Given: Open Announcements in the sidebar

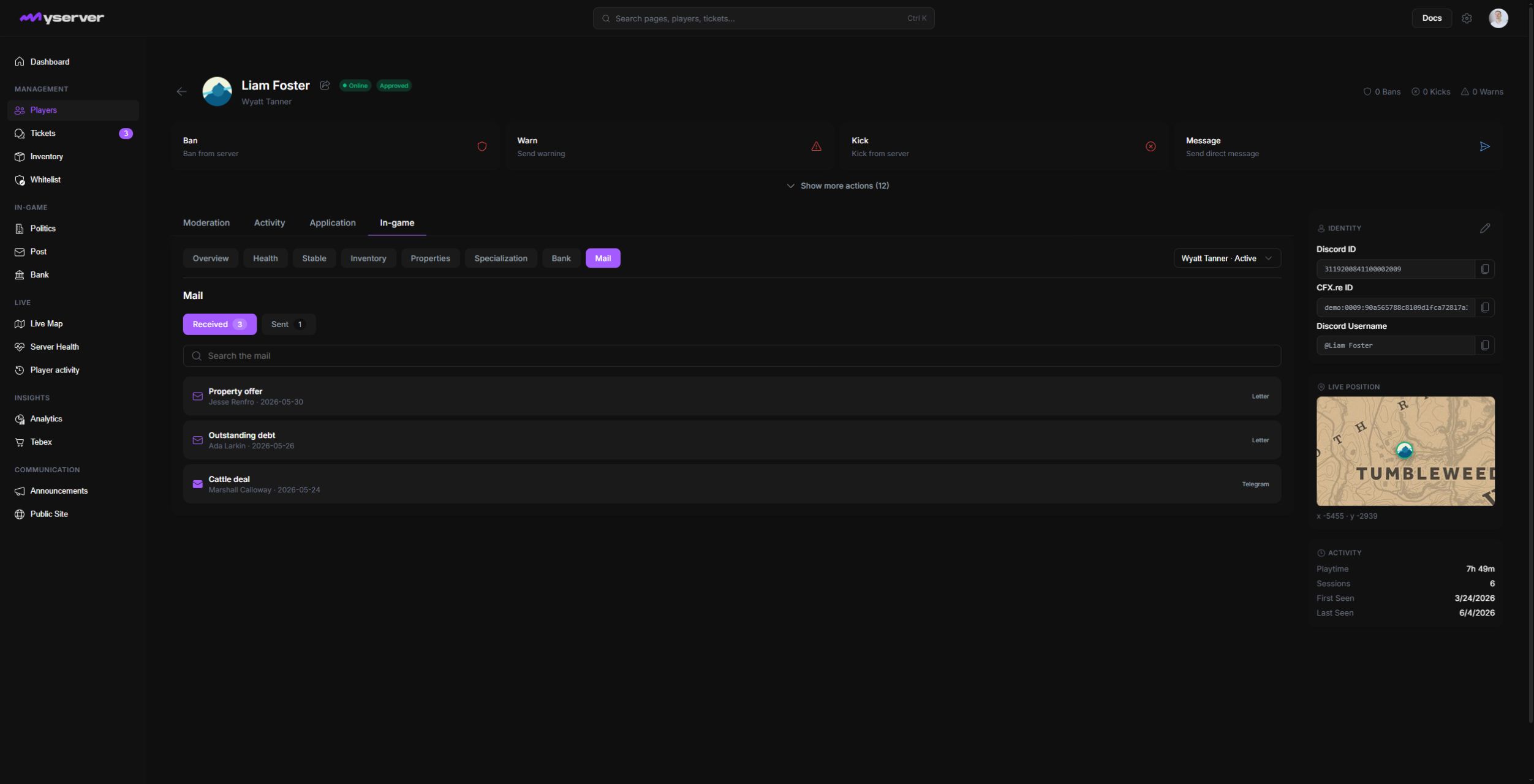Looking at the screenshot, I should click(73, 491).
